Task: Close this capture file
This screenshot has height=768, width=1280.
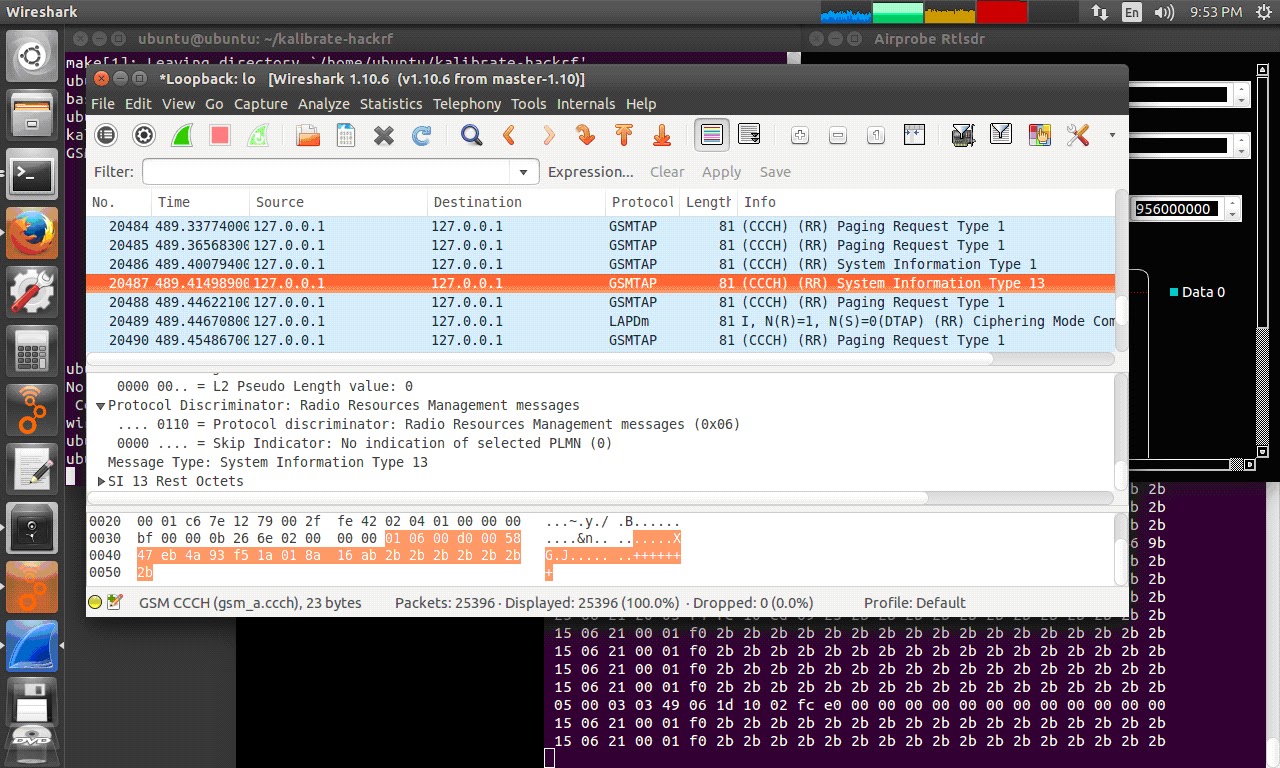Action: tap(384, 135)
